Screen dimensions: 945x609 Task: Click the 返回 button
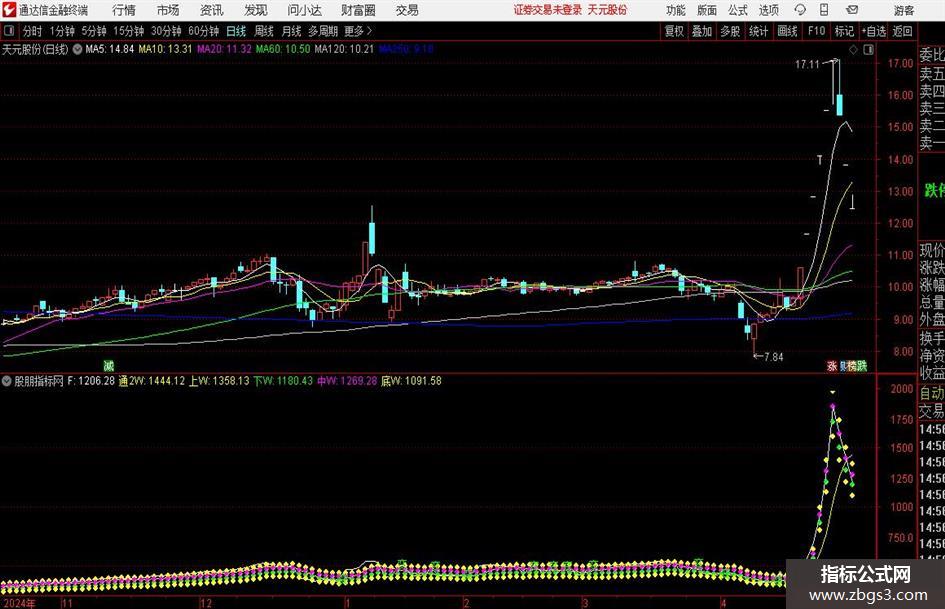click(x=902, y=31)
